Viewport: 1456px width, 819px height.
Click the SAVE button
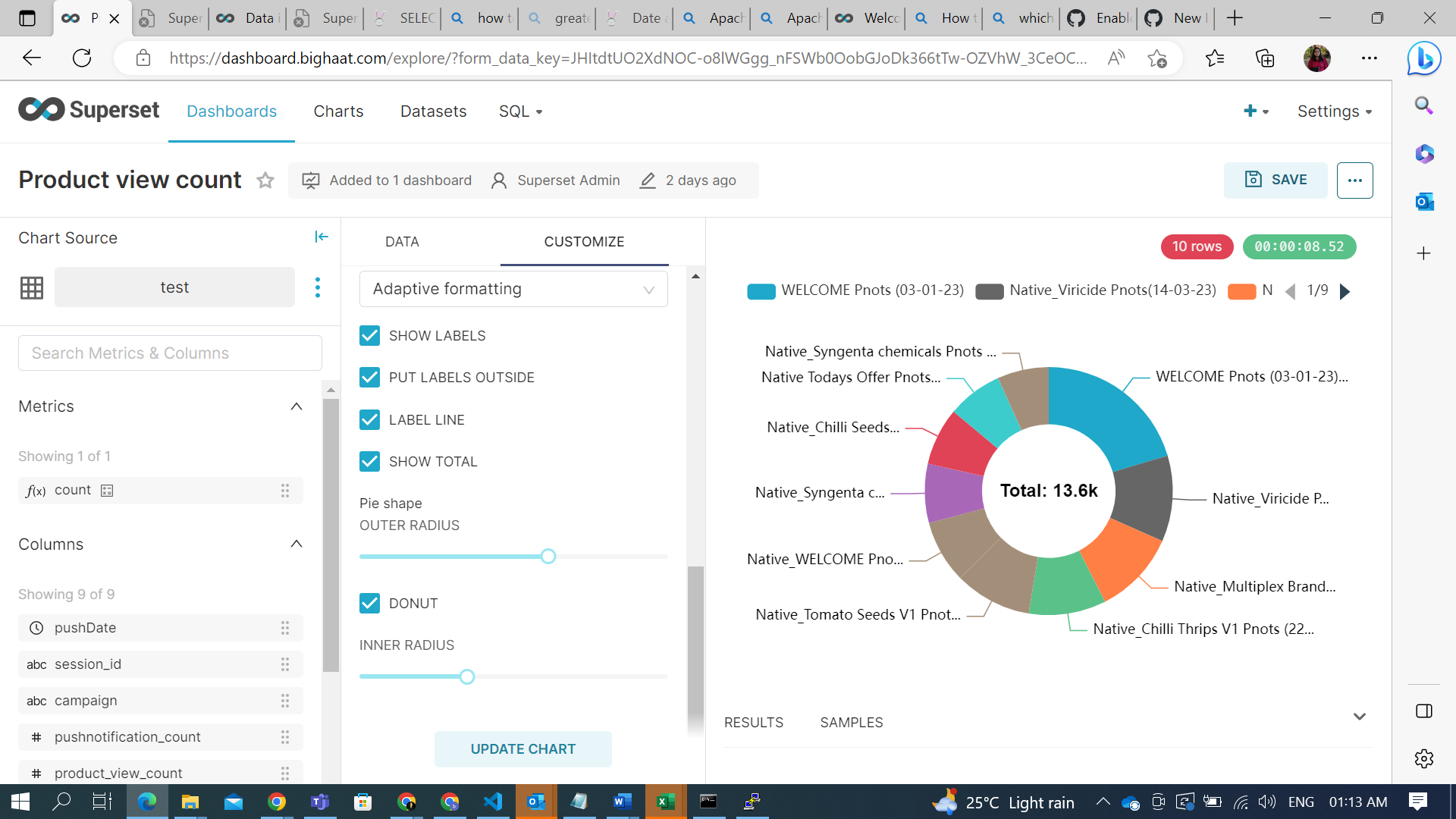[1276, 180]
